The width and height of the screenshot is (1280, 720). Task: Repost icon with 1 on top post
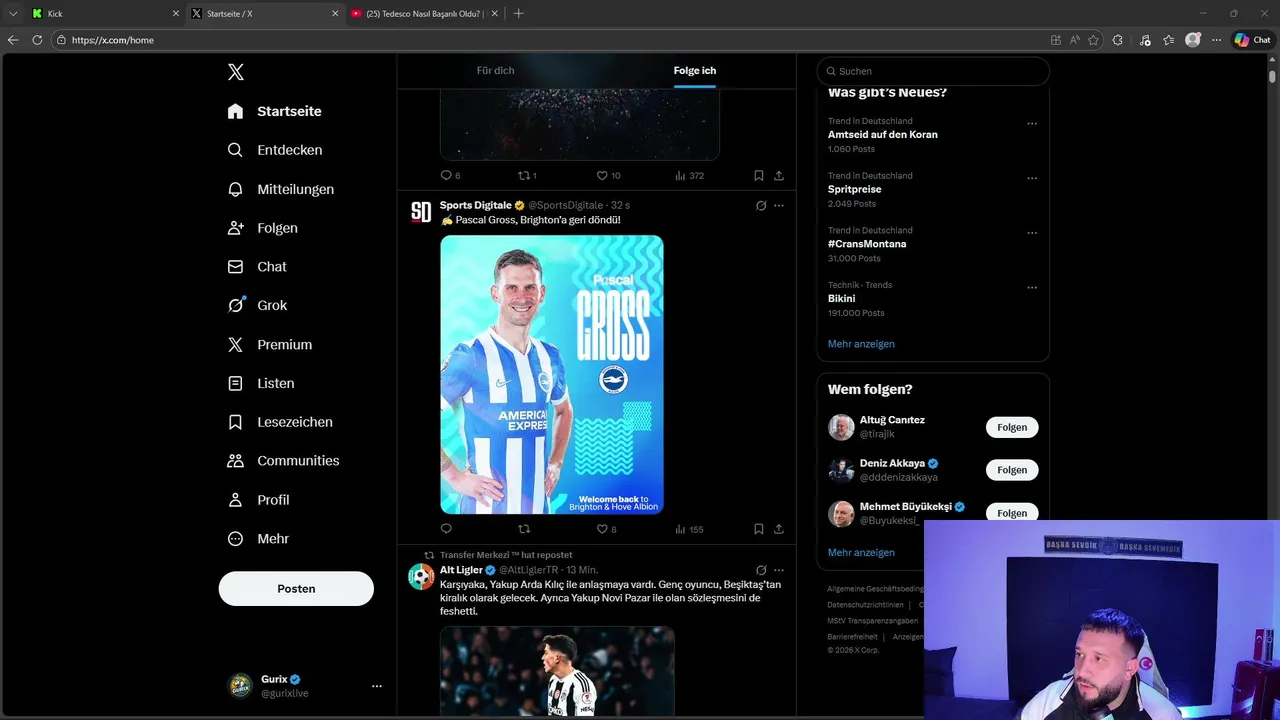pyautogui.click(x=524, y=175)
